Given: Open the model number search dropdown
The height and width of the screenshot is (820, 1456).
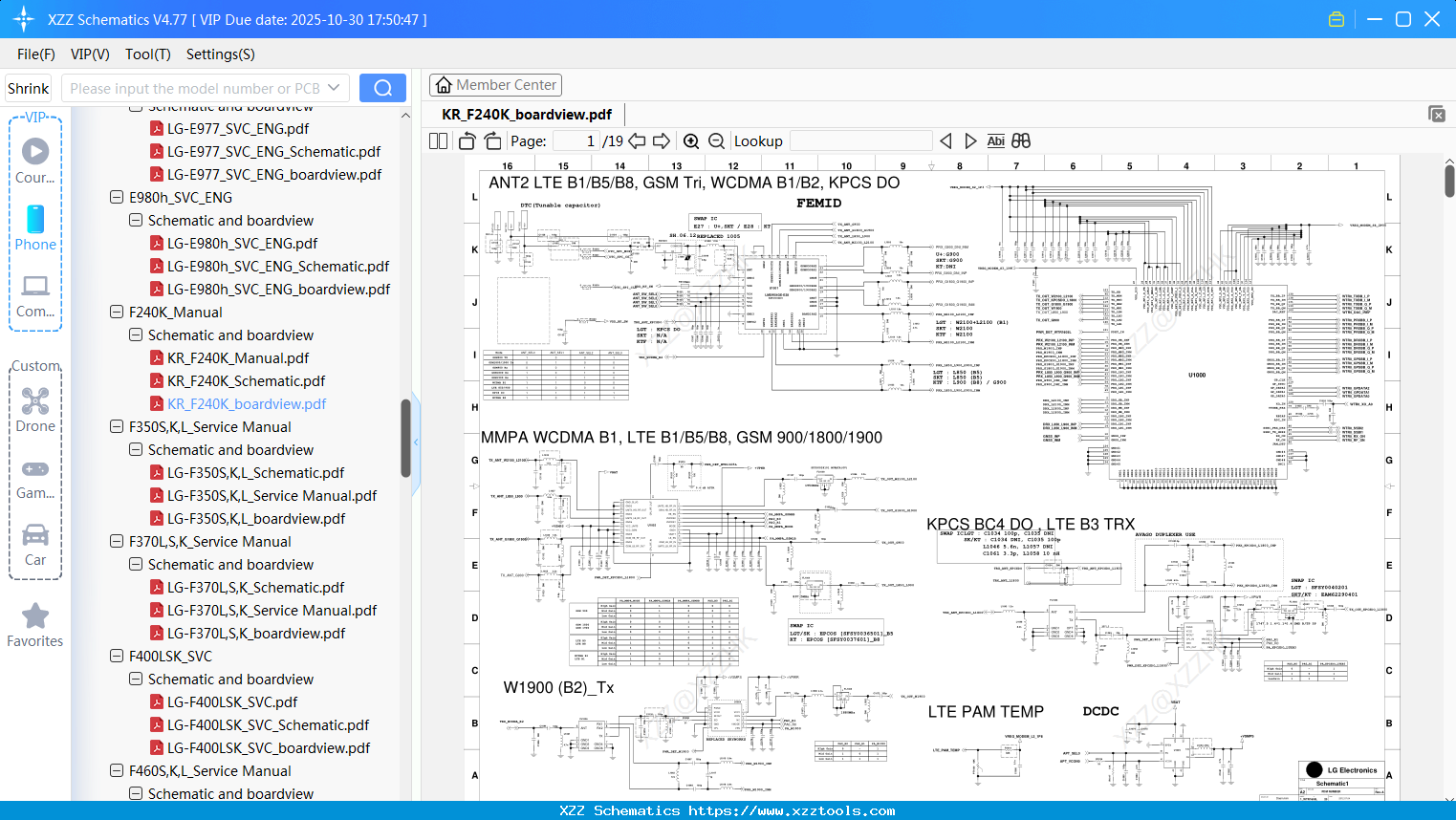Looking at the screenshot, I should (332, 87).
